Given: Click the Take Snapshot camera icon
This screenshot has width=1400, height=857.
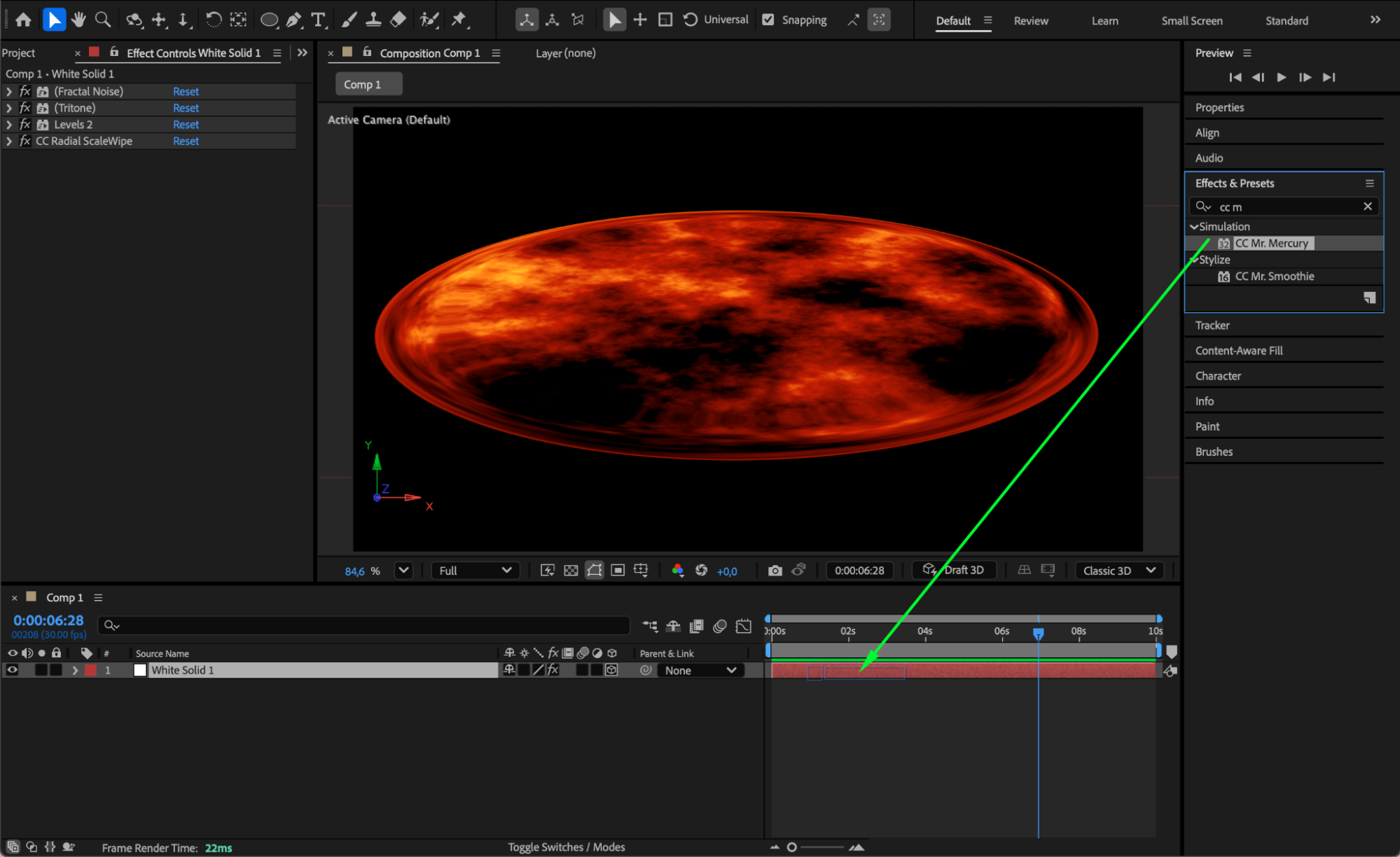Looking at the screenshot, I should (775, 571).
